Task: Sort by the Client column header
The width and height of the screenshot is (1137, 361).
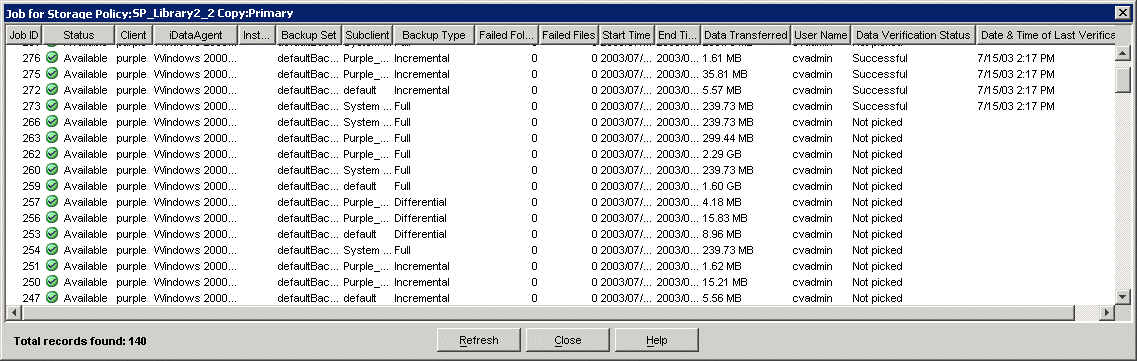Action: [x=133, y=35]
